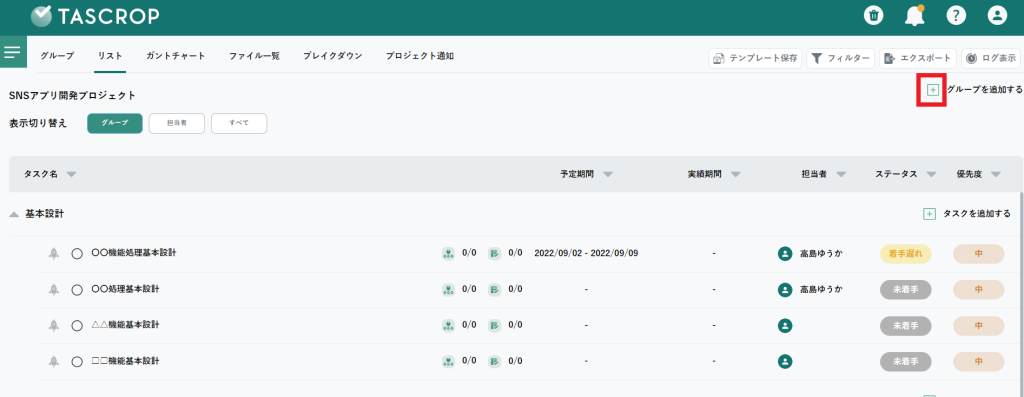Open タスク名 column sort dropdown
This screenshot has width=1024, height=397.
pyautogui.click(x=71, y=175)
